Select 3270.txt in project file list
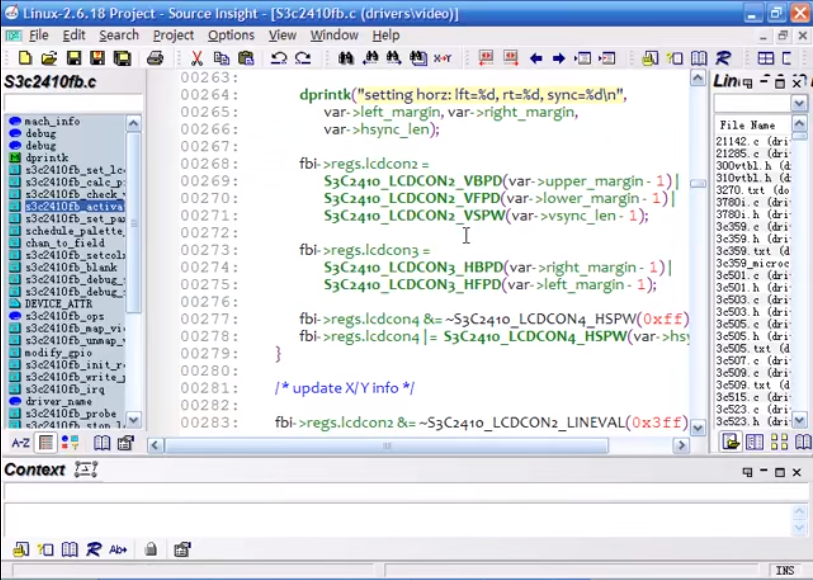The width and height of the screenshot is (813, 580). coord(752,190)
